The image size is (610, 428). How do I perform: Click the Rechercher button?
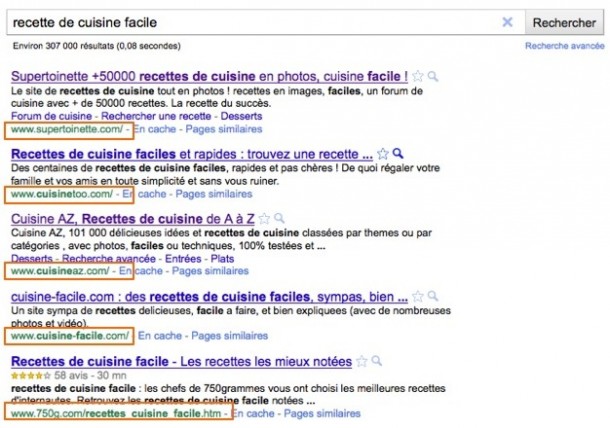(x=564, y=23)
